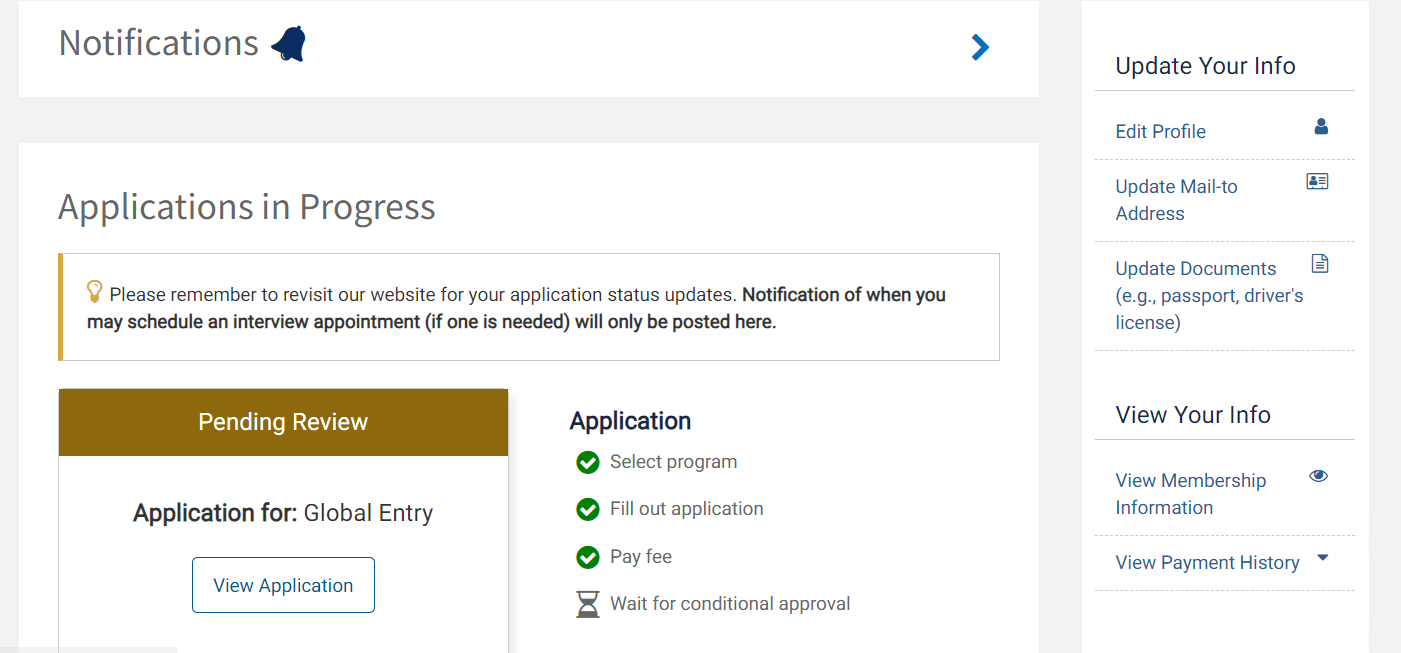
Task: Click the Notifications bell icon
Action: pyautogui.click(x=288, y=44)
